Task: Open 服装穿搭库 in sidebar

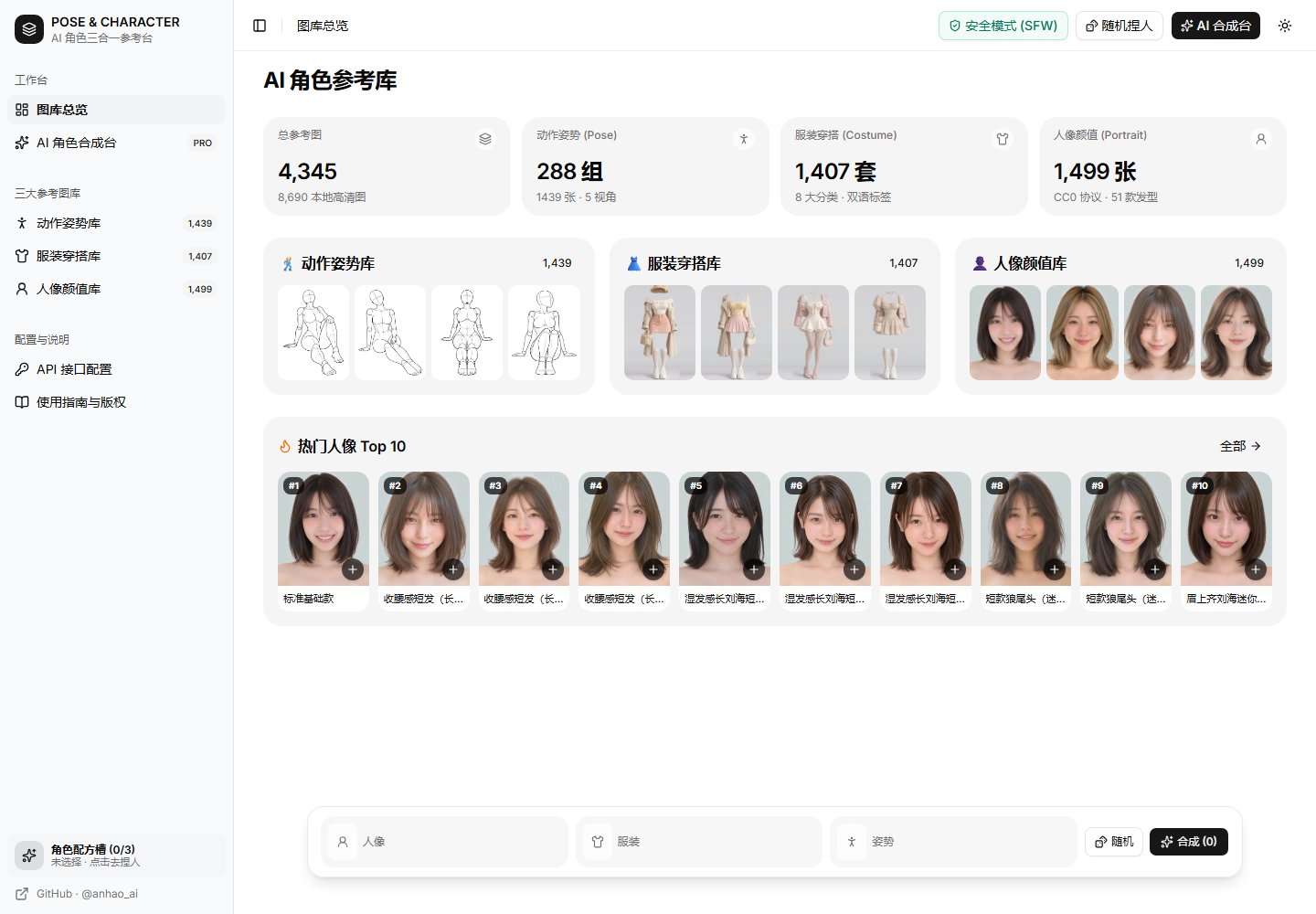Action: point(116,256)
